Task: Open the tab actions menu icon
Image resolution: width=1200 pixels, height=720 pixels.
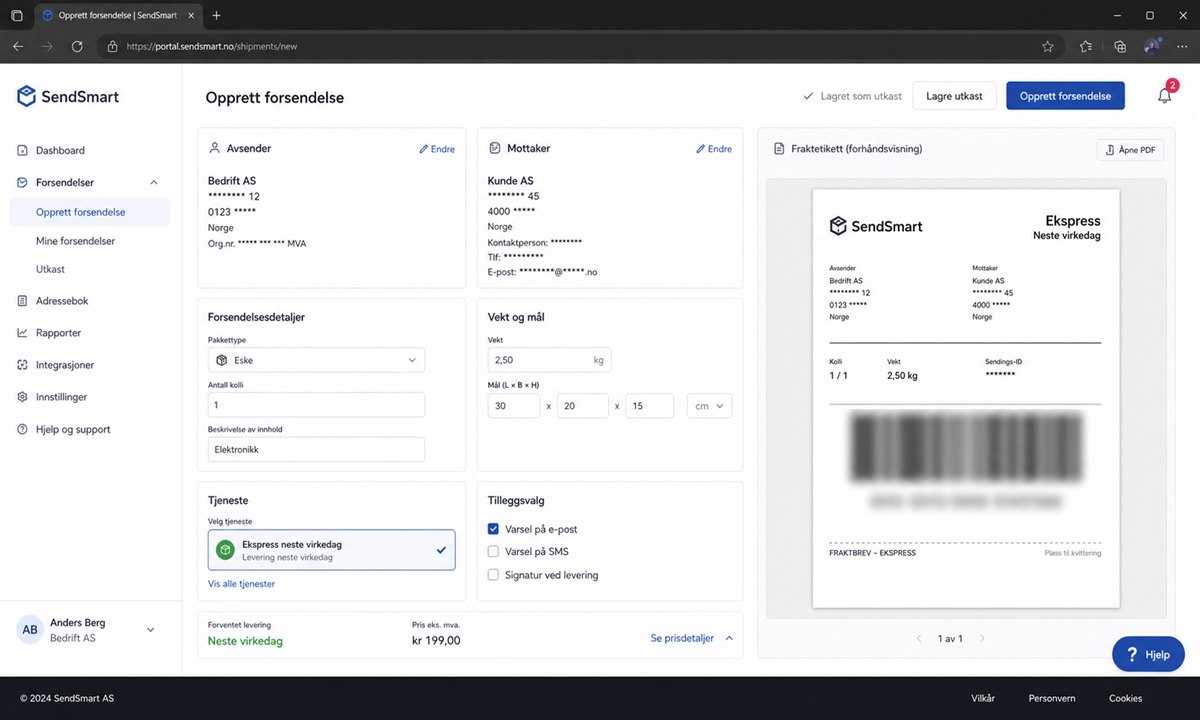Action: pyautogui.click(x=17, y=15)
